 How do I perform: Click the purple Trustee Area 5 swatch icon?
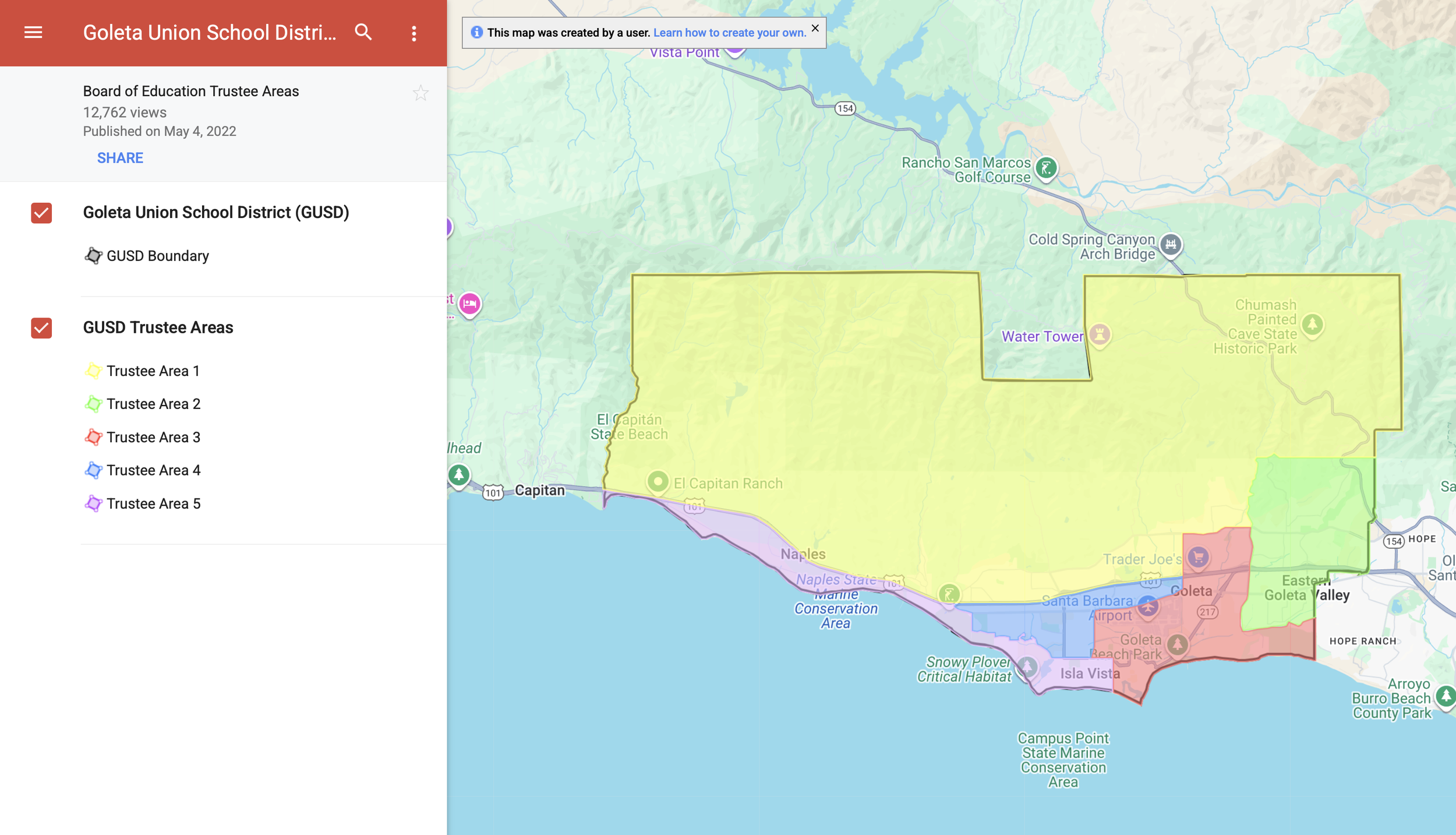[93, 503]
